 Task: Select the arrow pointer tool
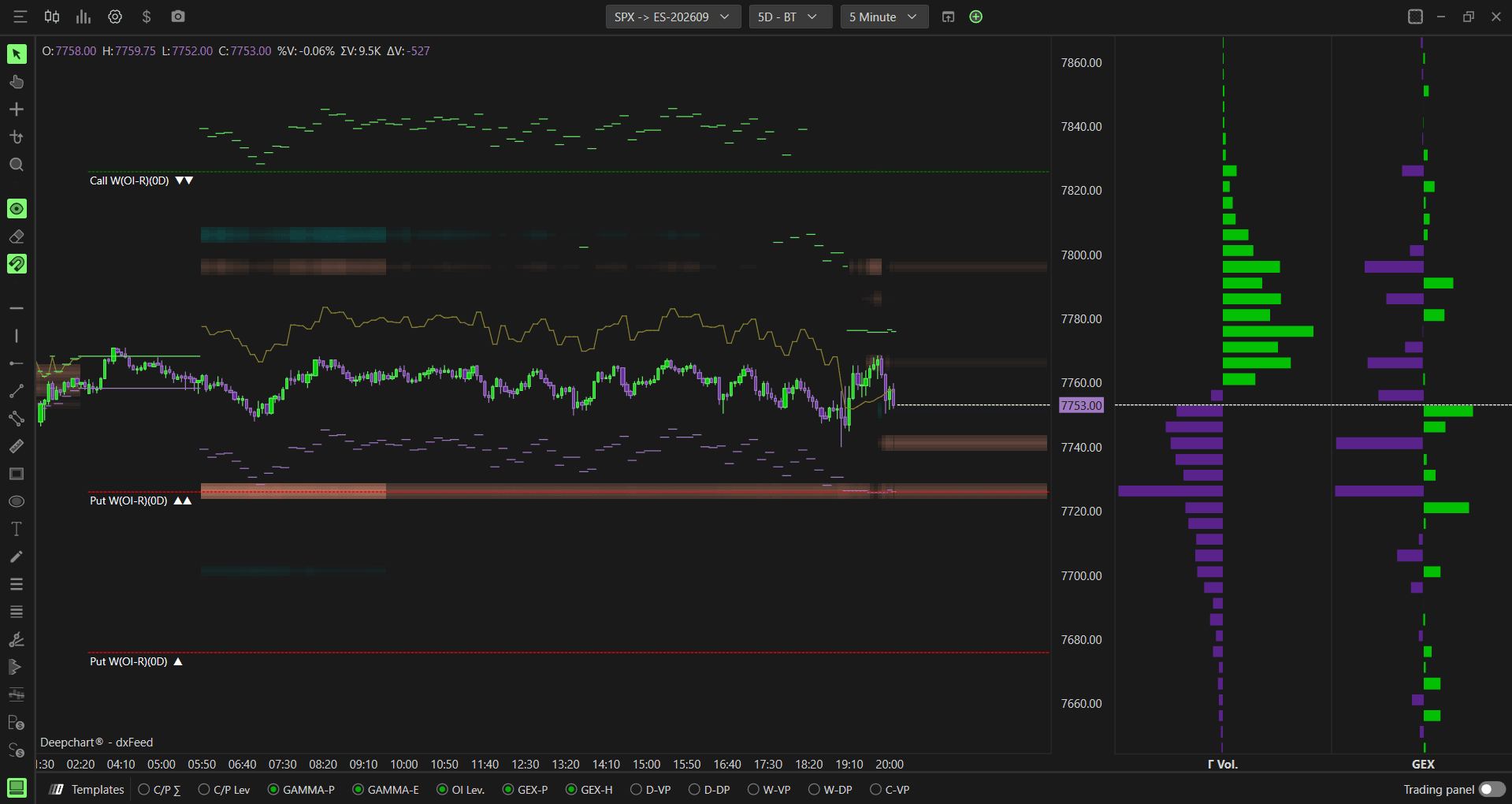point(17,54)
